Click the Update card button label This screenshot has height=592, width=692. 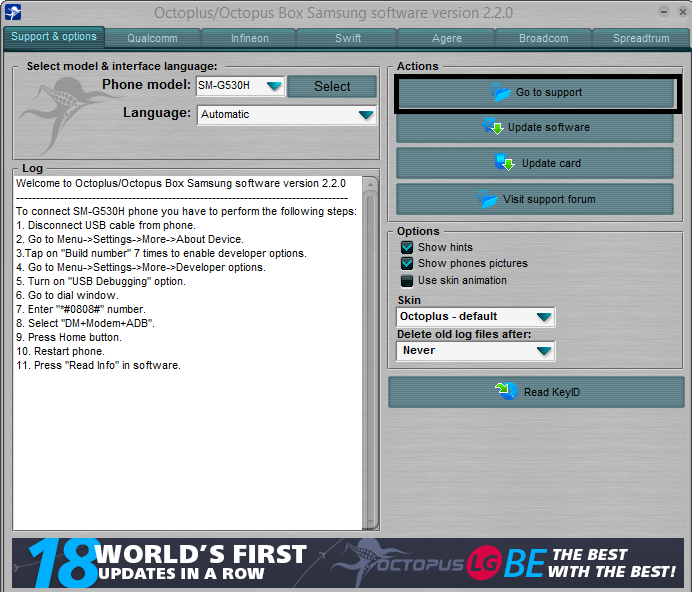click(x=551, y=163)
